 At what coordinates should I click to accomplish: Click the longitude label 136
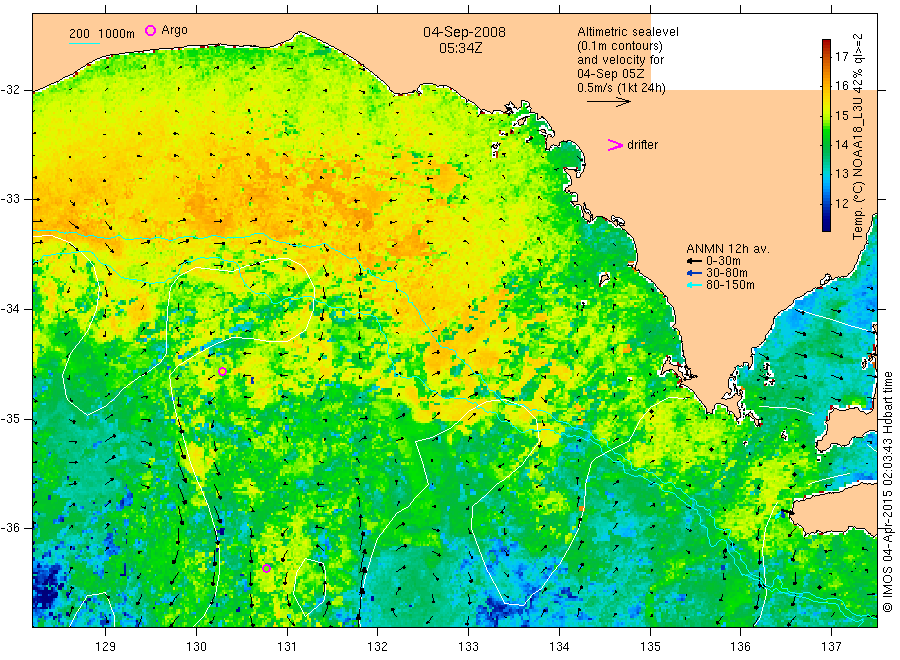(x=740, y=646)
